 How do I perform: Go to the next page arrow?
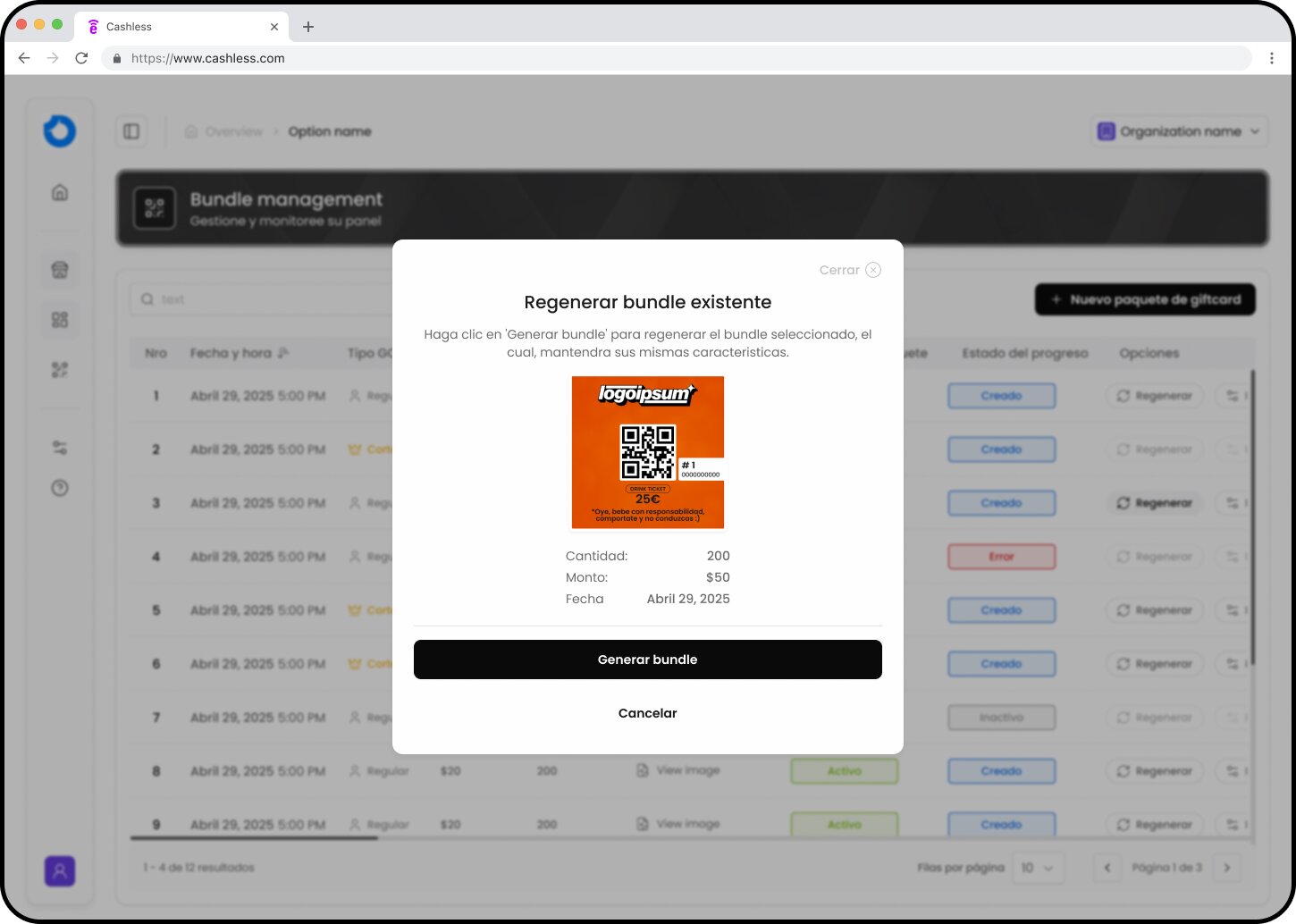click(1227, 868)
